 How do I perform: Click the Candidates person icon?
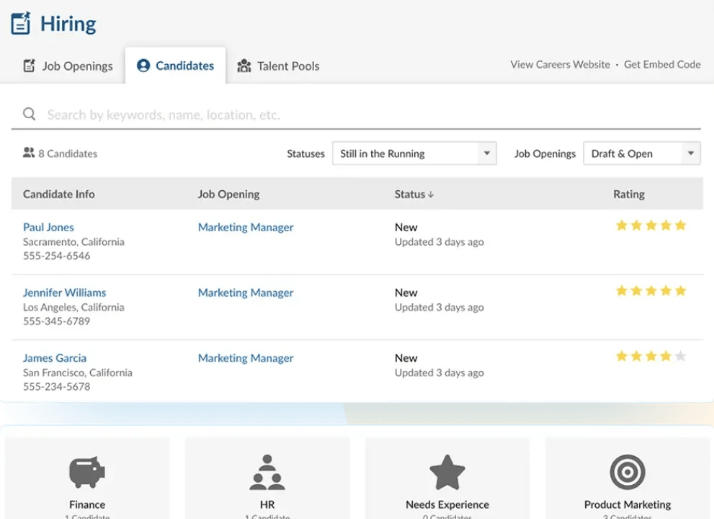point(143,66)
